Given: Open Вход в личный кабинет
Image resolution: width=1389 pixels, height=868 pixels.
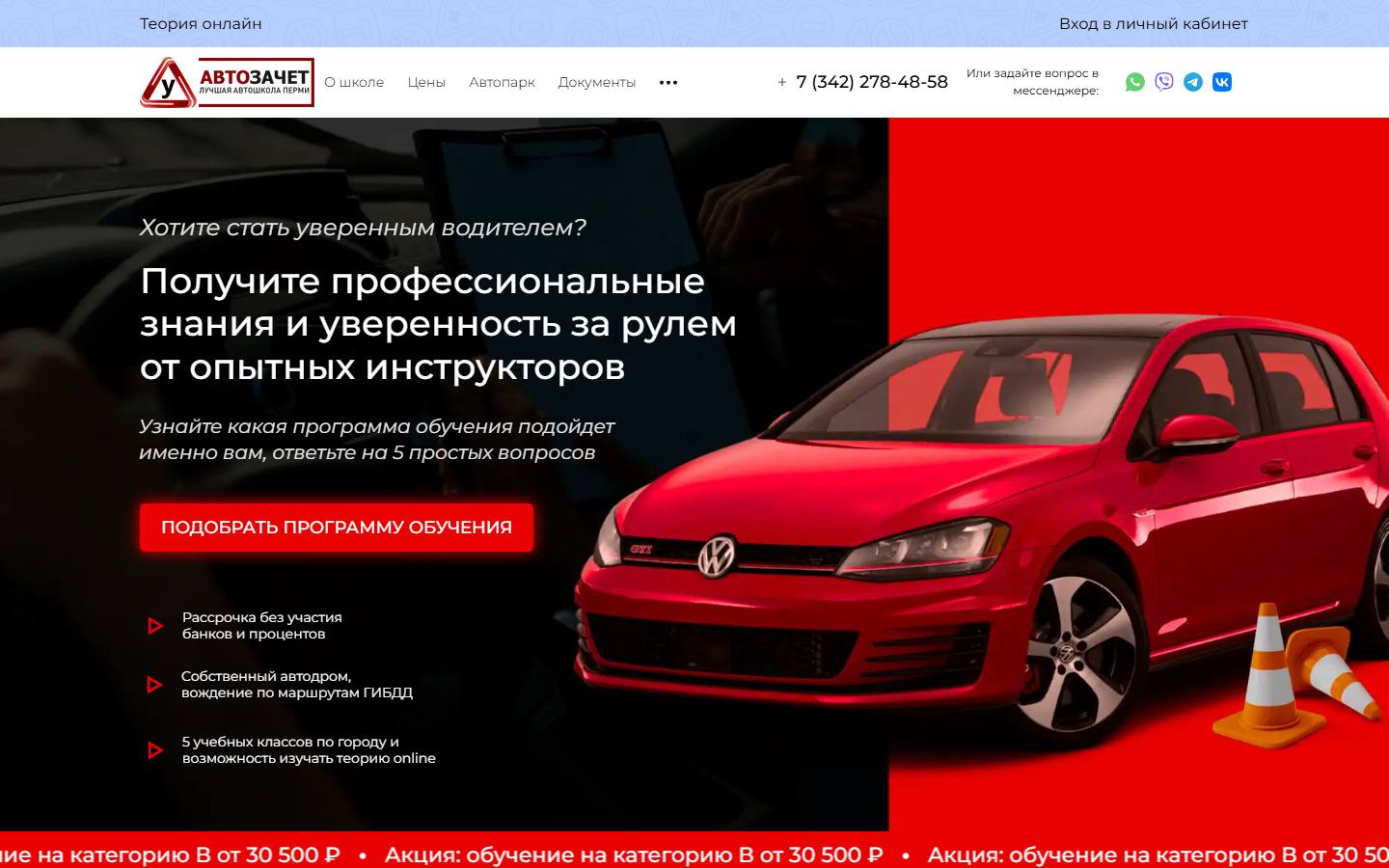Looking at the screenshot, I should 1154,23.
